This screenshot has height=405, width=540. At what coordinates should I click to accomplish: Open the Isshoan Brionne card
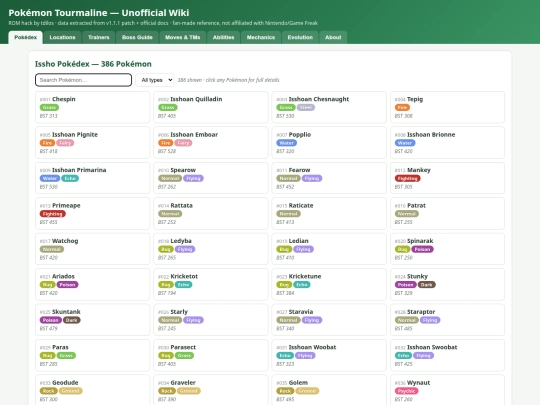click(447, 143)
